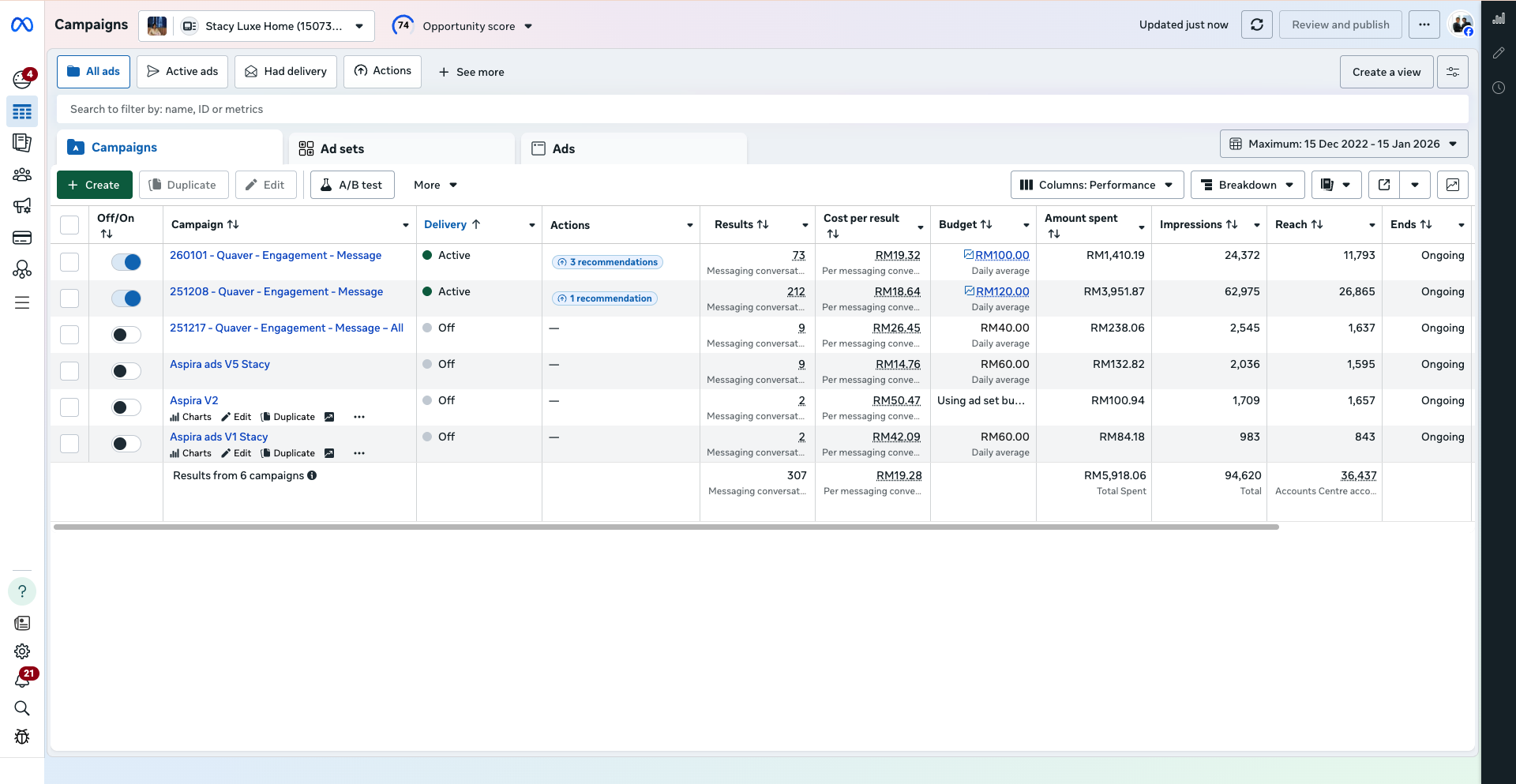Image resolution: width=1516 pixels, height=784 pixels.
Task: Click the 3 recommendations badge
Action: [607, 262]
